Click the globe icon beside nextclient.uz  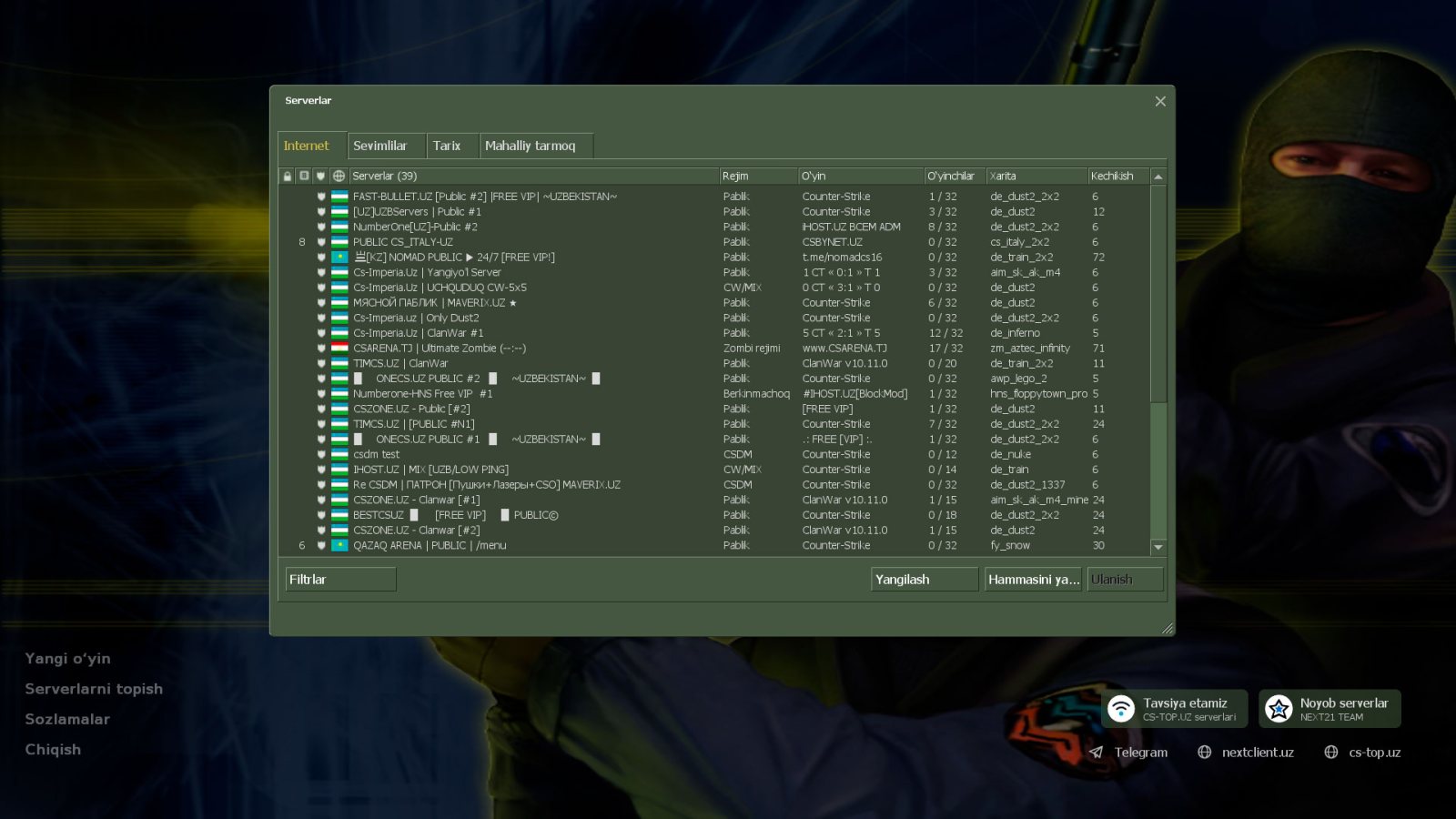(1205, 753)
